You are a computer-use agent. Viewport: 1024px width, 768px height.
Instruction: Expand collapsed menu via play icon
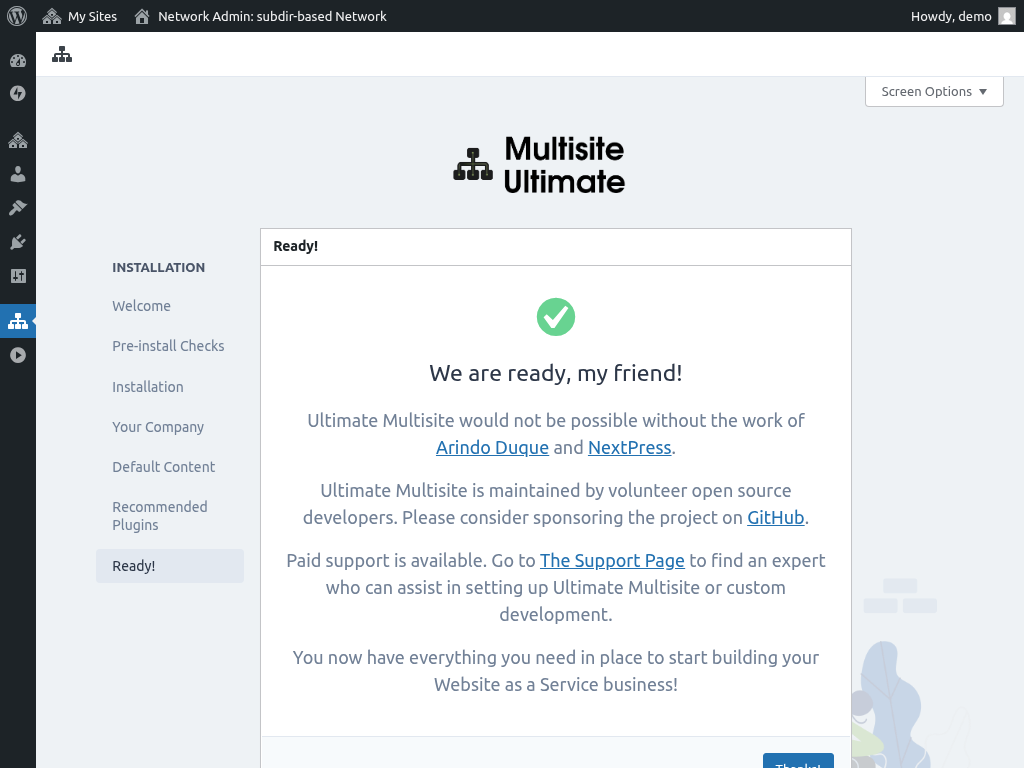[x=18, y=355]
